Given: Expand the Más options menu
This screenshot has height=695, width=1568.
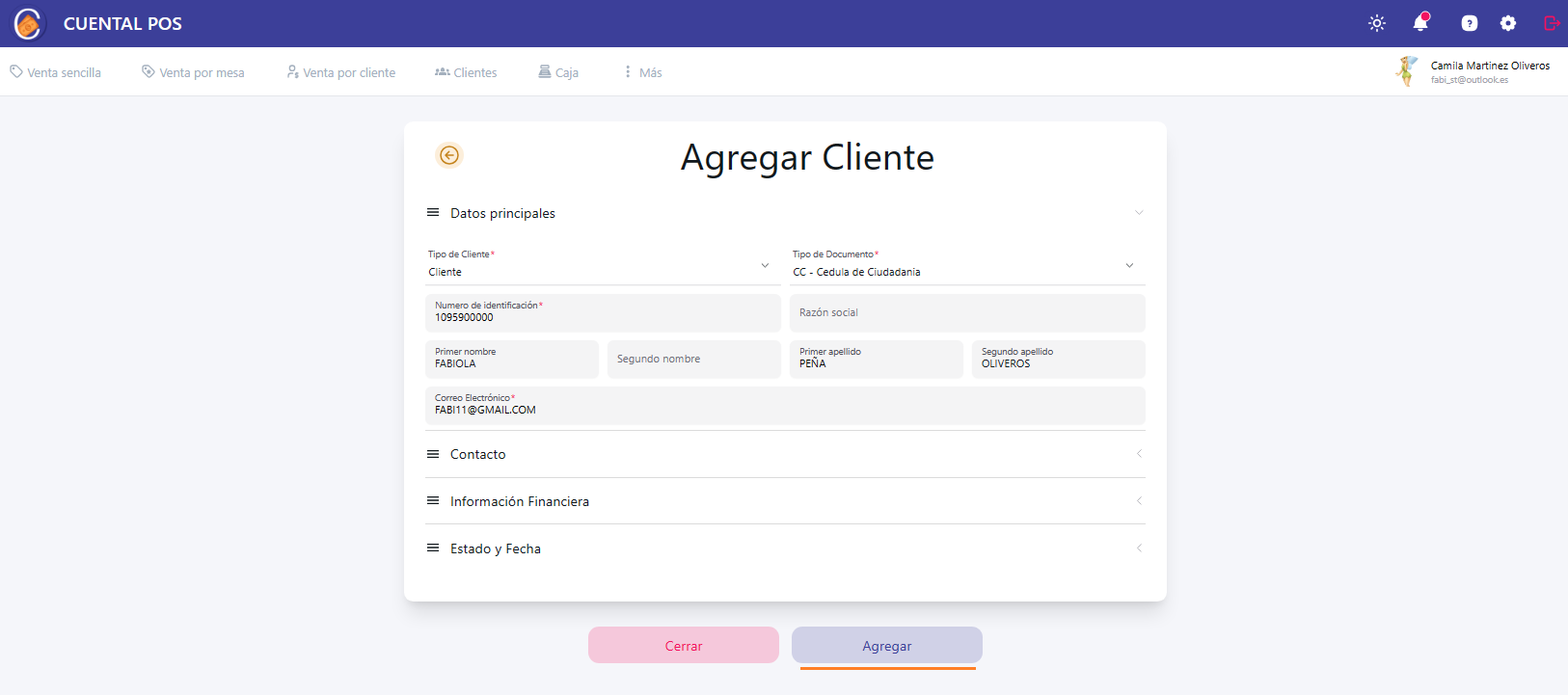Looking at the screenshot, I should 642,72.
